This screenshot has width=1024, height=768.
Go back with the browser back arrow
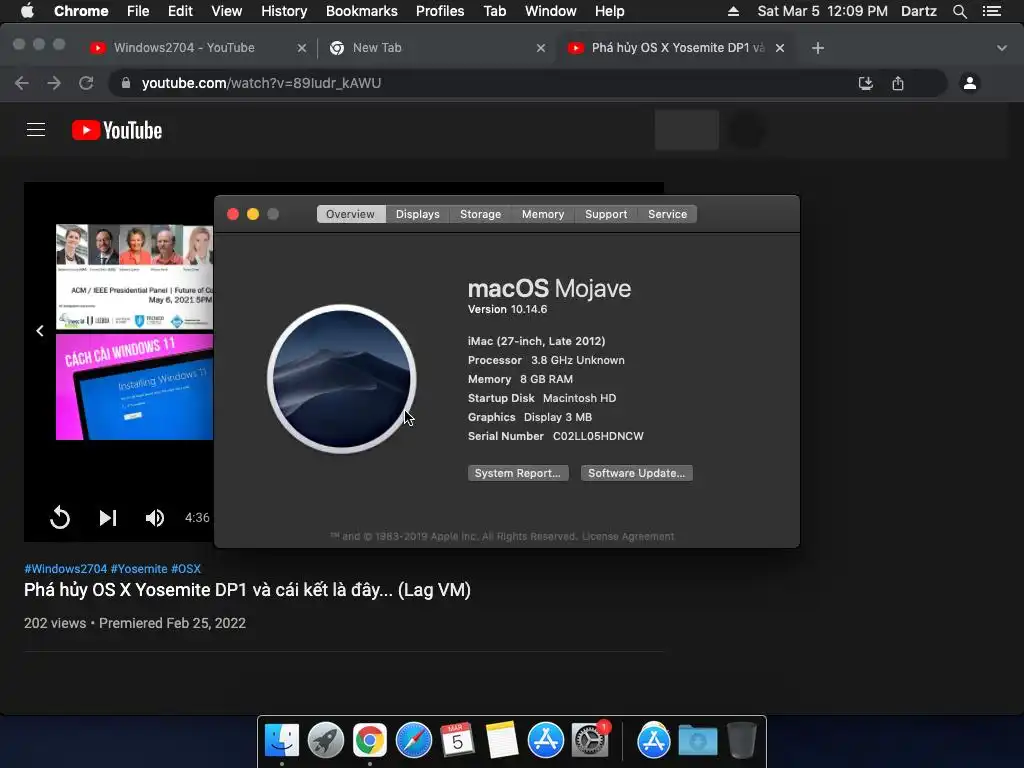22,83
